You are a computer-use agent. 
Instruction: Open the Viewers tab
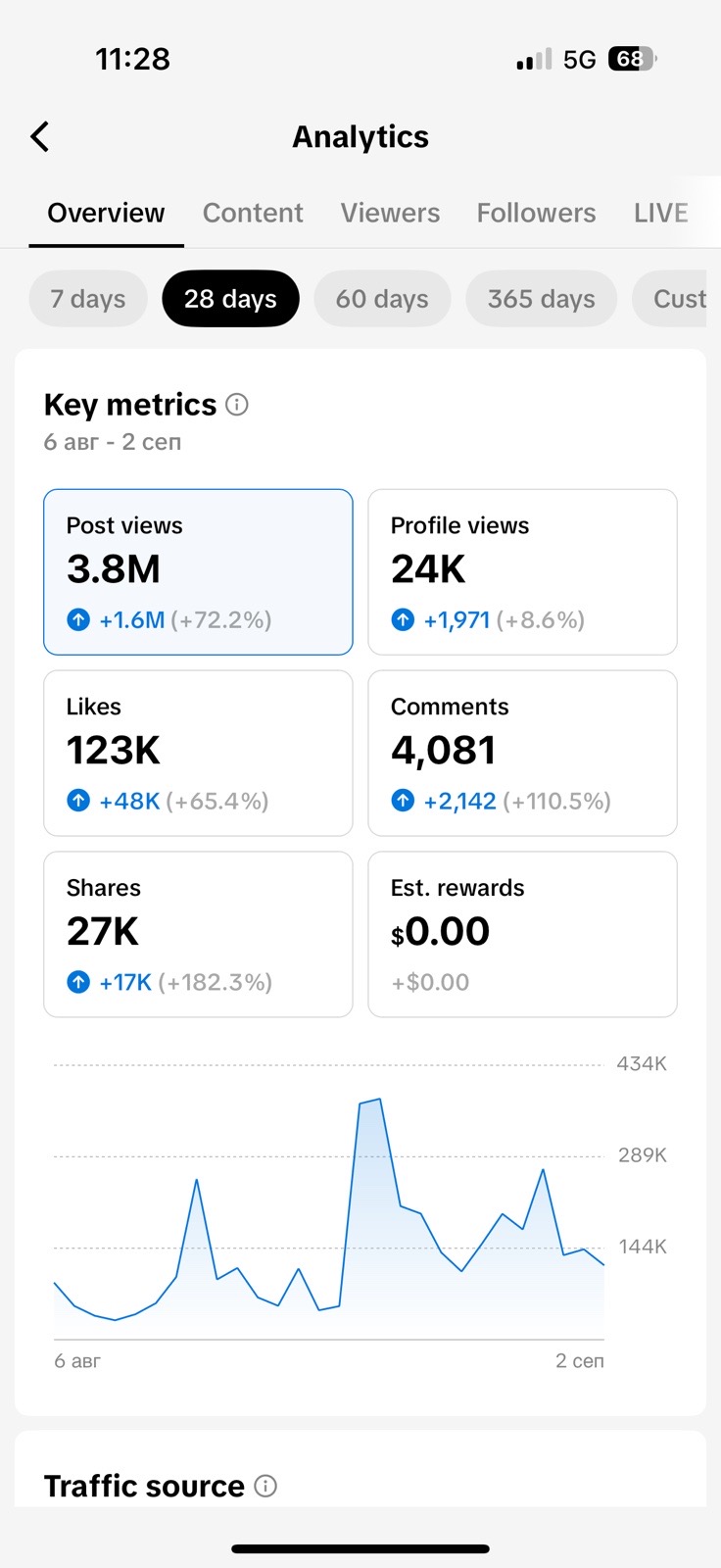pos(390,213)
